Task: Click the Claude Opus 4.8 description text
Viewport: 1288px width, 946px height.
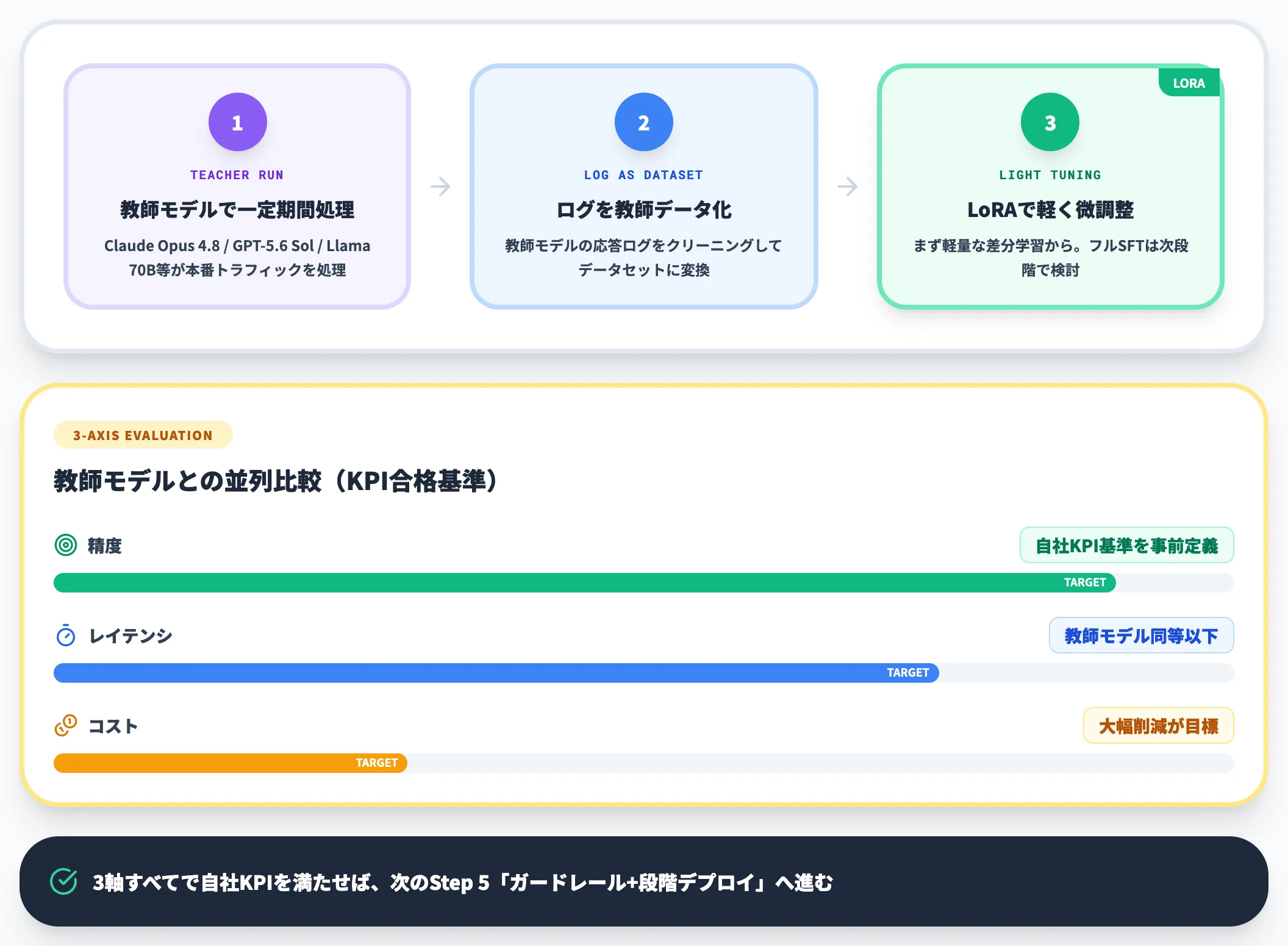Action: coord(237,257)
